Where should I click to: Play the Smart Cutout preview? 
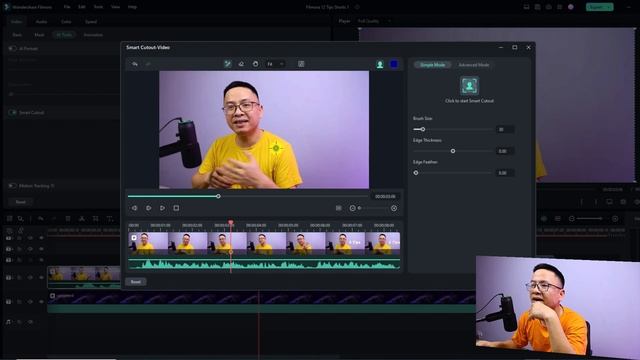coord(162,208)
